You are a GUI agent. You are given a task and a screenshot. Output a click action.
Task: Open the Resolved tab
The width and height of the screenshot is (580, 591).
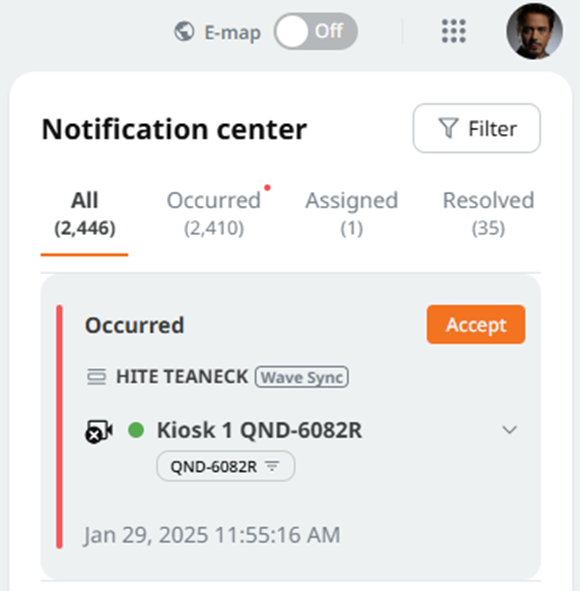[x=488, y=214]
